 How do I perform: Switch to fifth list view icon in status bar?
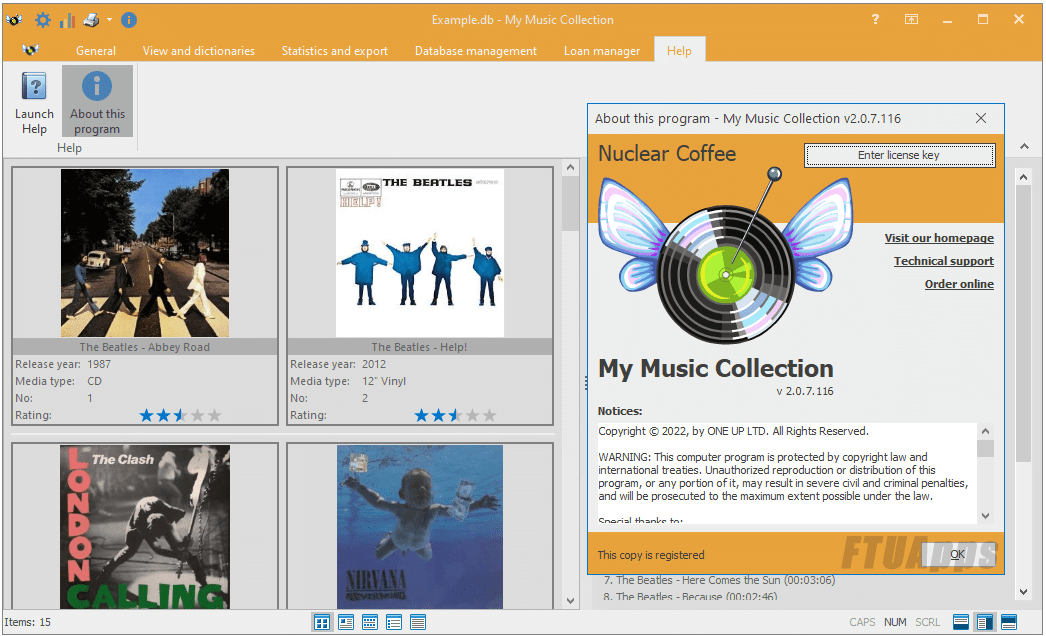[418, 623]
